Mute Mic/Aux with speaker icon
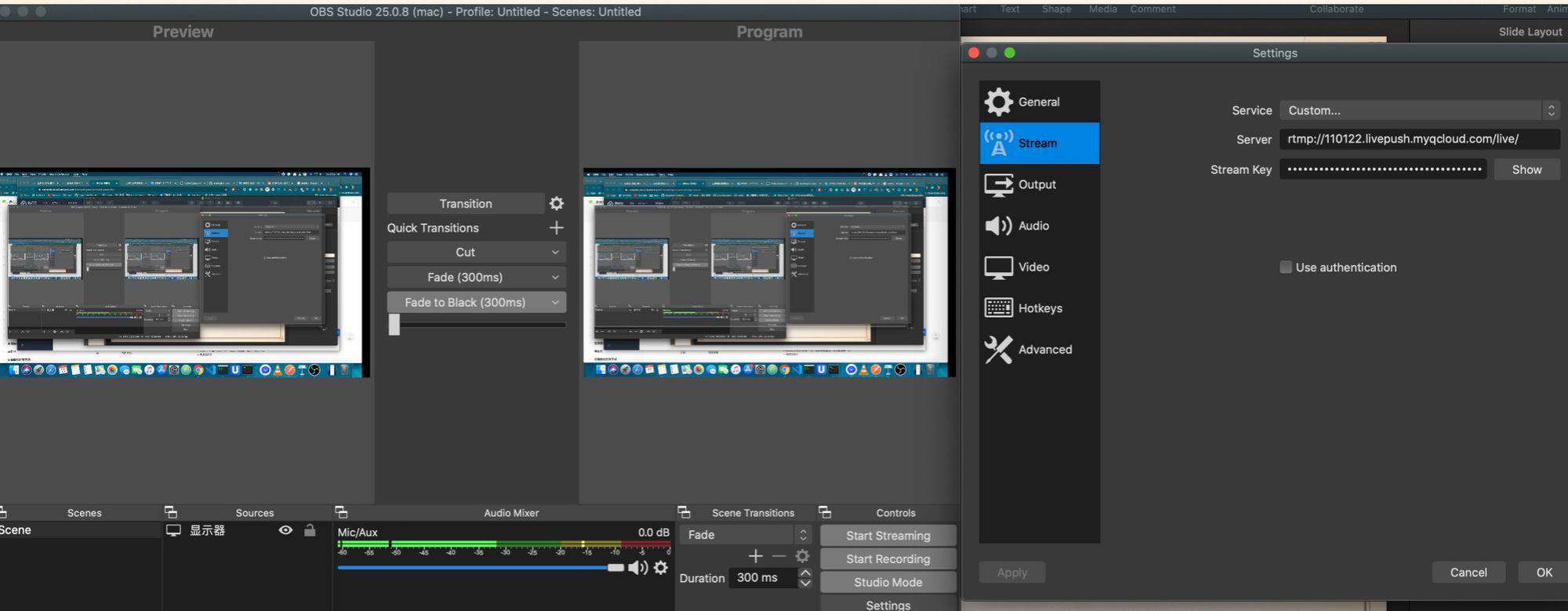 point(638,567)
